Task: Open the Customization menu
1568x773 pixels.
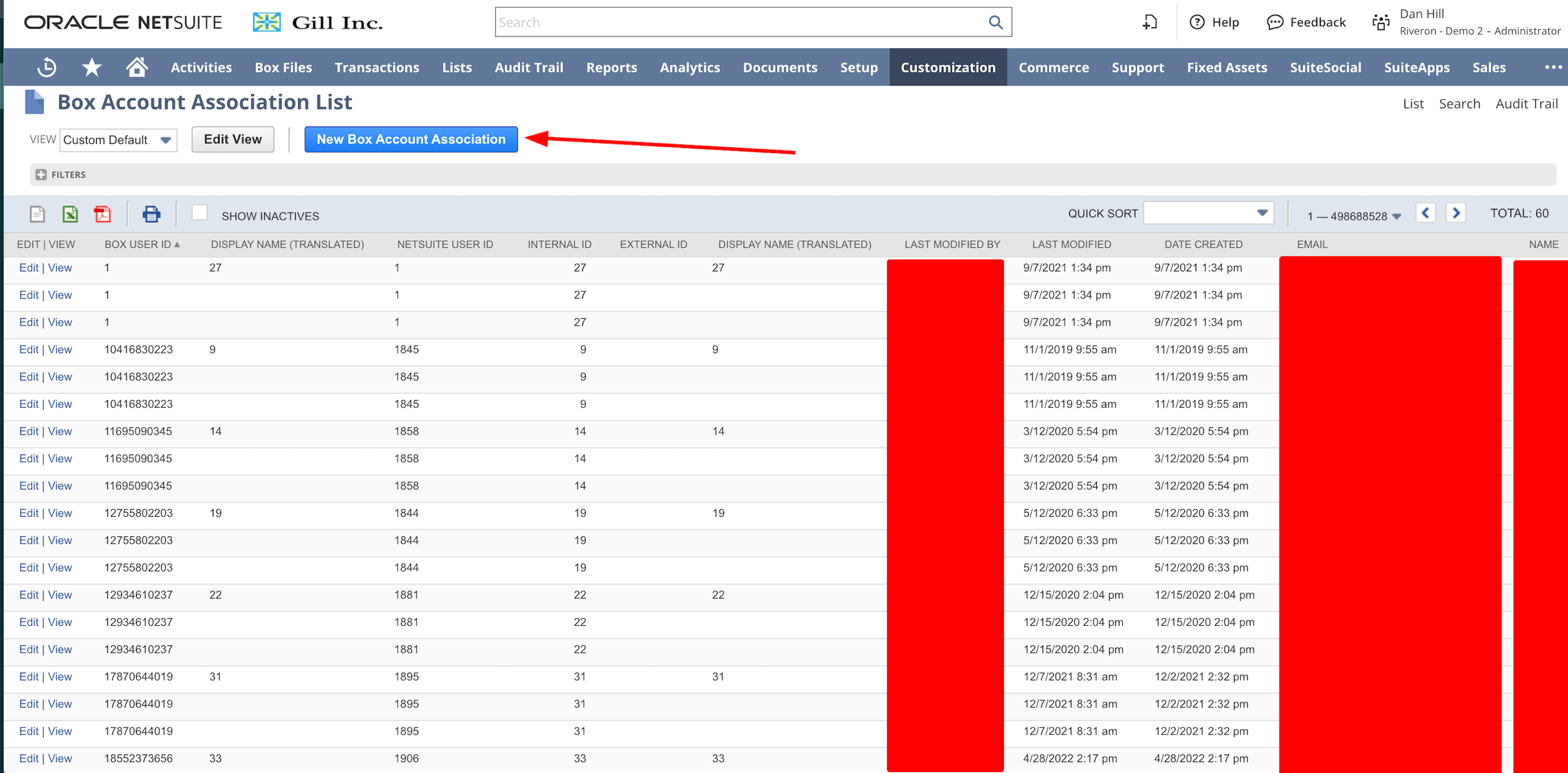Action: pyautogui.click(x=947, y=67)
